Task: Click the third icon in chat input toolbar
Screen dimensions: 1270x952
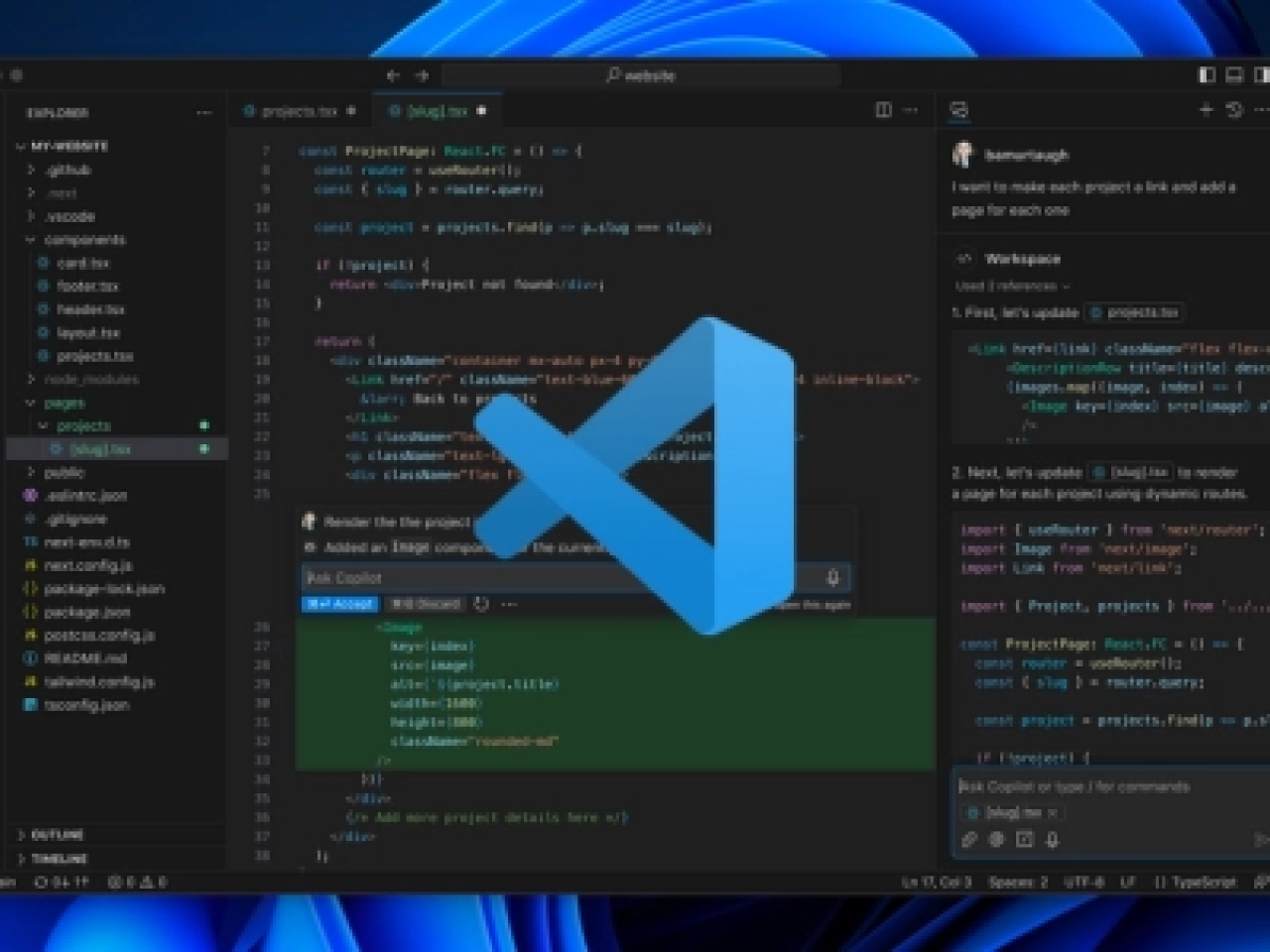Action: point(1025,839)
